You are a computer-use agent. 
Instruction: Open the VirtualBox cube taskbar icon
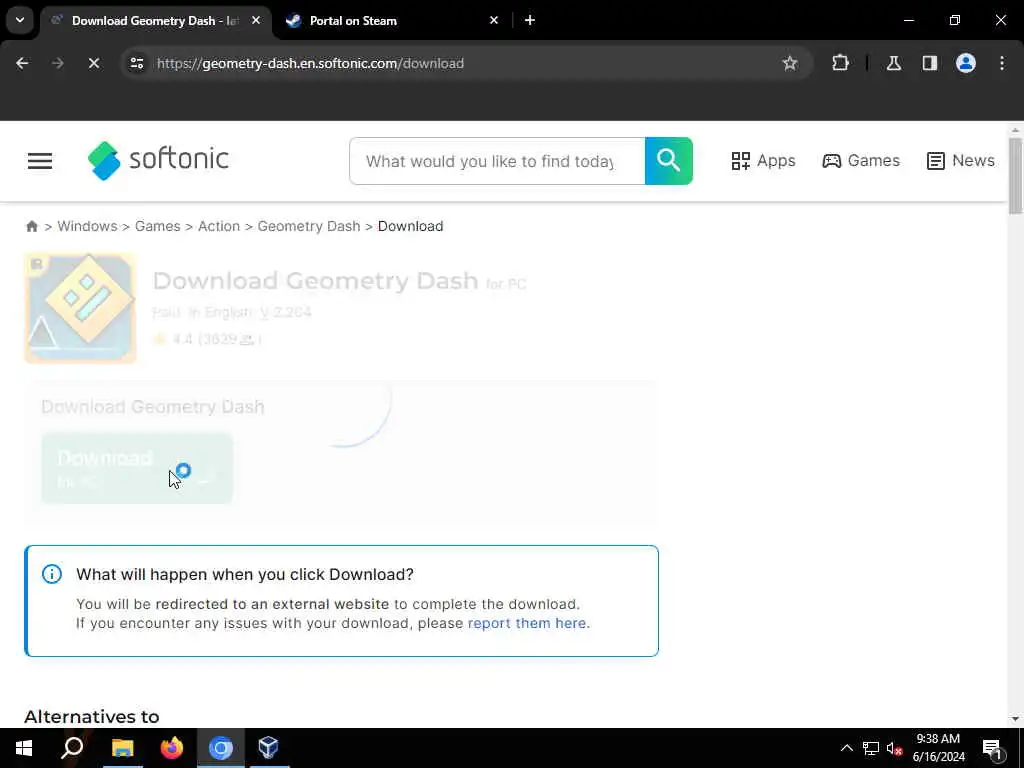268,748
